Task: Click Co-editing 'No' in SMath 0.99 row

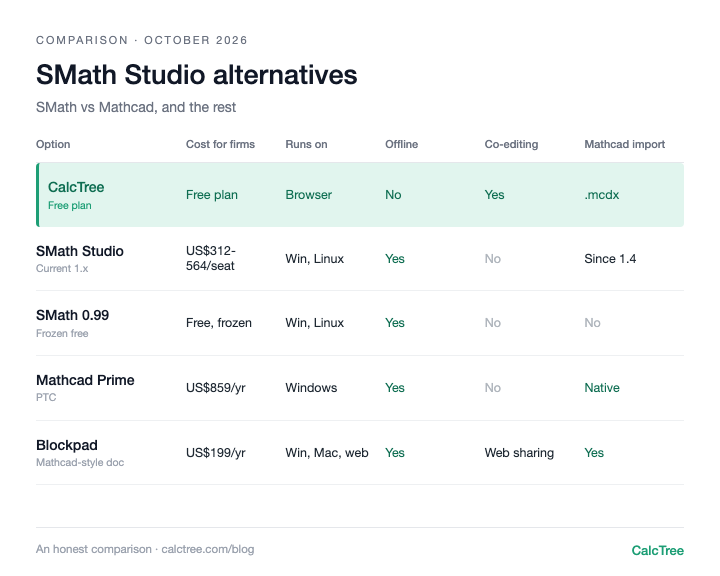Action: pyautogui.click(x=493, y=323)
